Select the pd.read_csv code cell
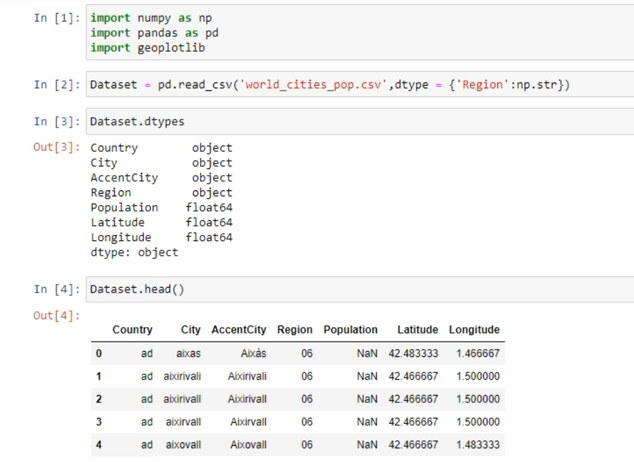Screen dimensions: 634x462 click(330, 85)
